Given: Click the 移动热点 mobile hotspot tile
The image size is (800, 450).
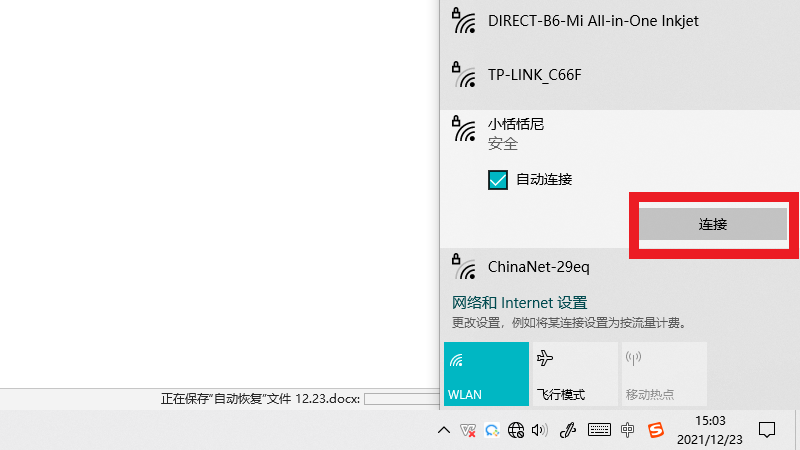Looking at the screenshot, I should [x=663, y=374].
